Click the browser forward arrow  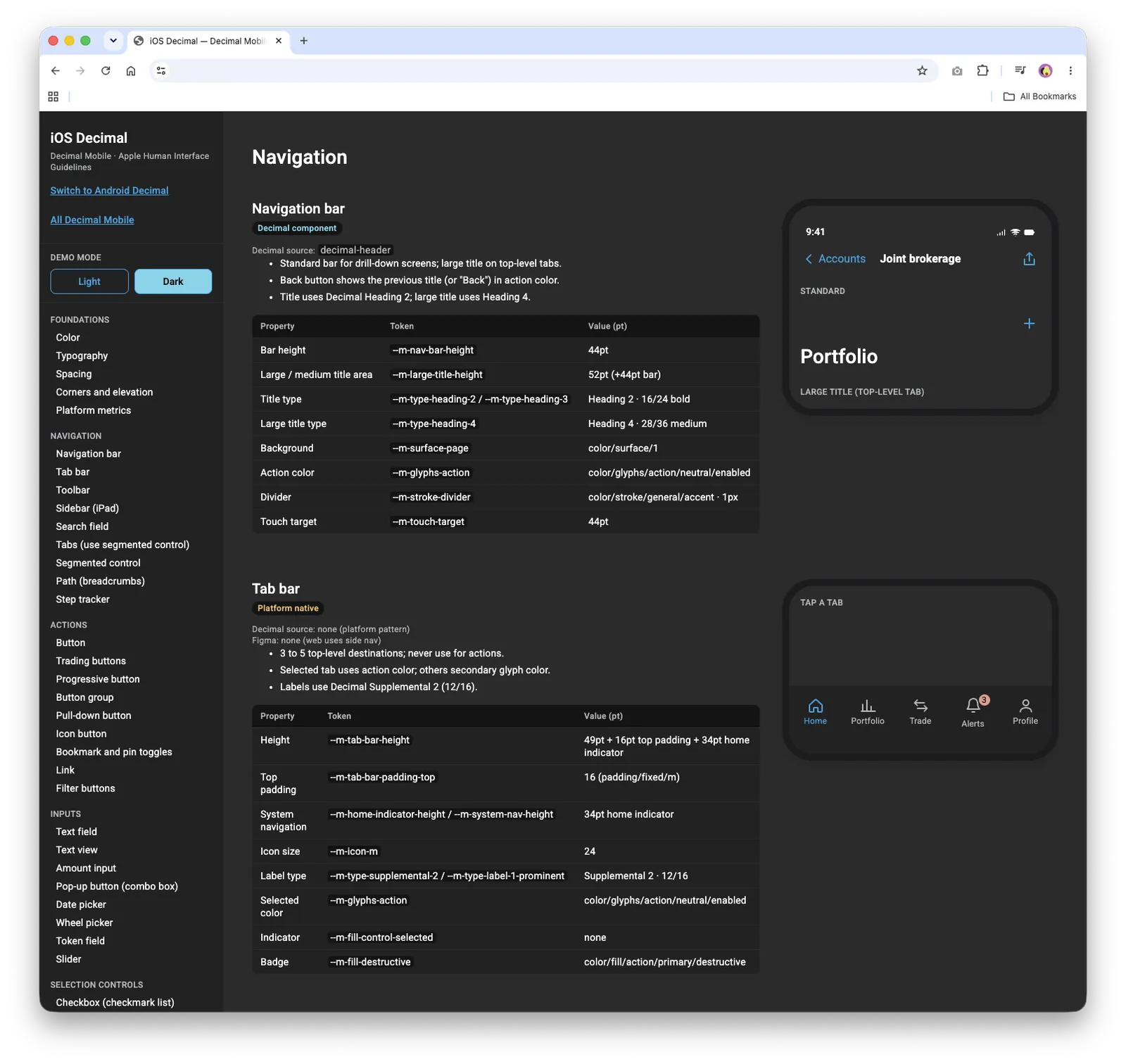80,71
